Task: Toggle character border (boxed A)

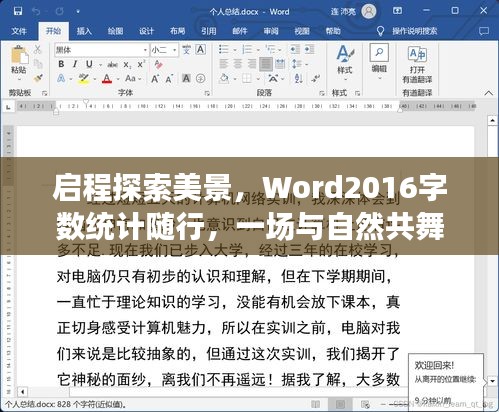Action: pos(200,50)
